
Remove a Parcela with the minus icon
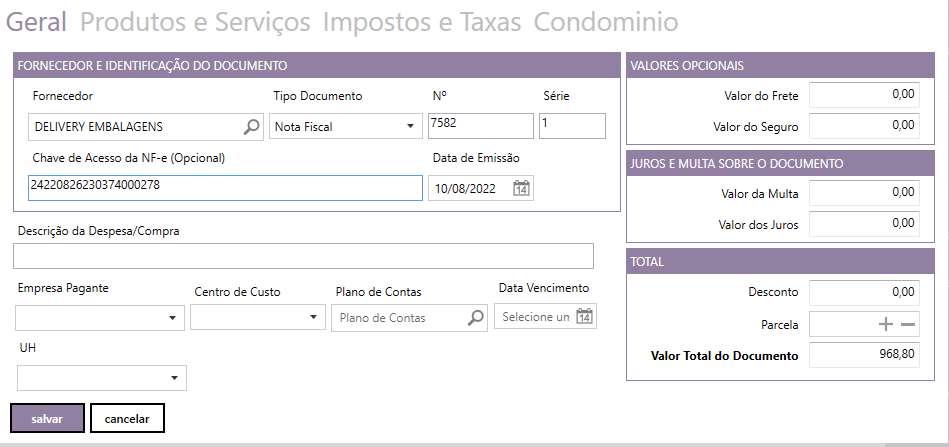(907, 324)
